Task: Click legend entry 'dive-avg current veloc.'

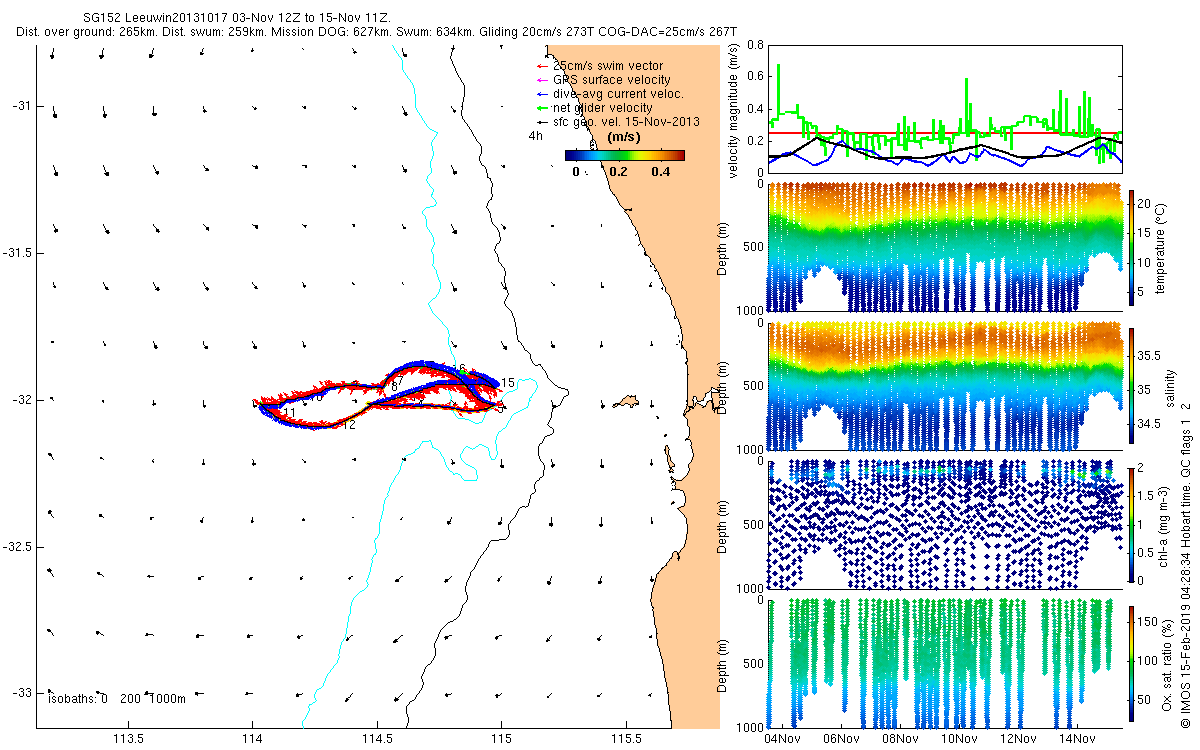Action: point(618,94)
